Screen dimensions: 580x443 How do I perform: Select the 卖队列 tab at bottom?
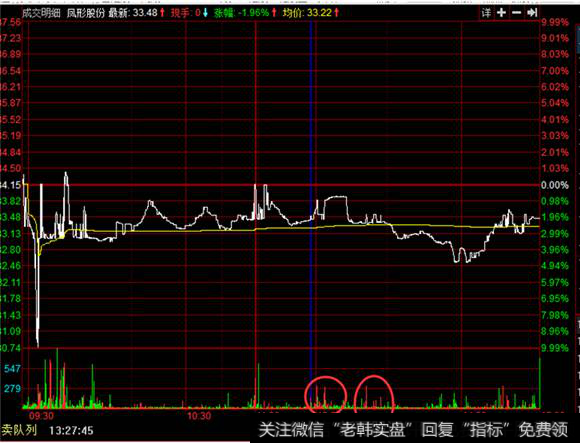click(19, 430)
